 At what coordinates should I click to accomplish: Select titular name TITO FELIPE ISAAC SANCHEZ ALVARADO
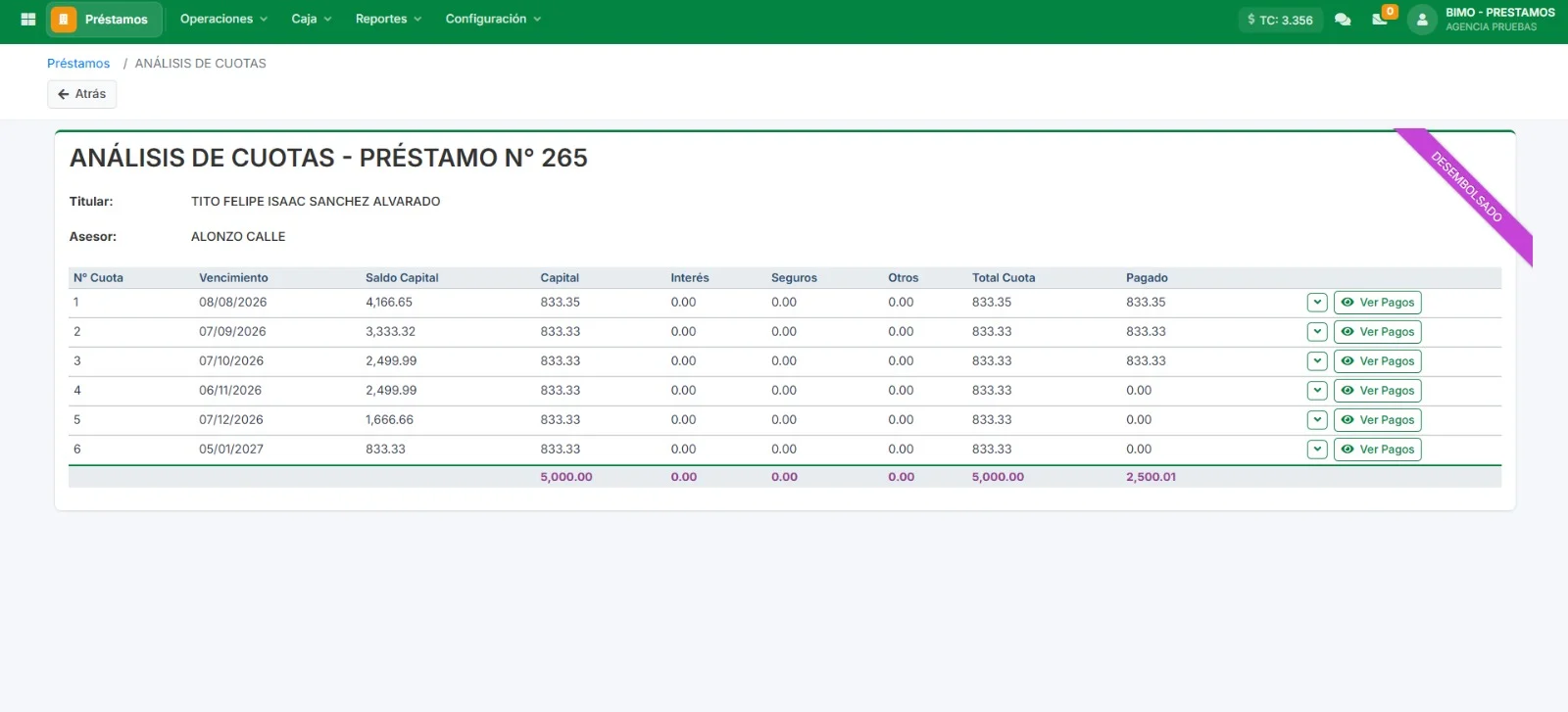316,202
